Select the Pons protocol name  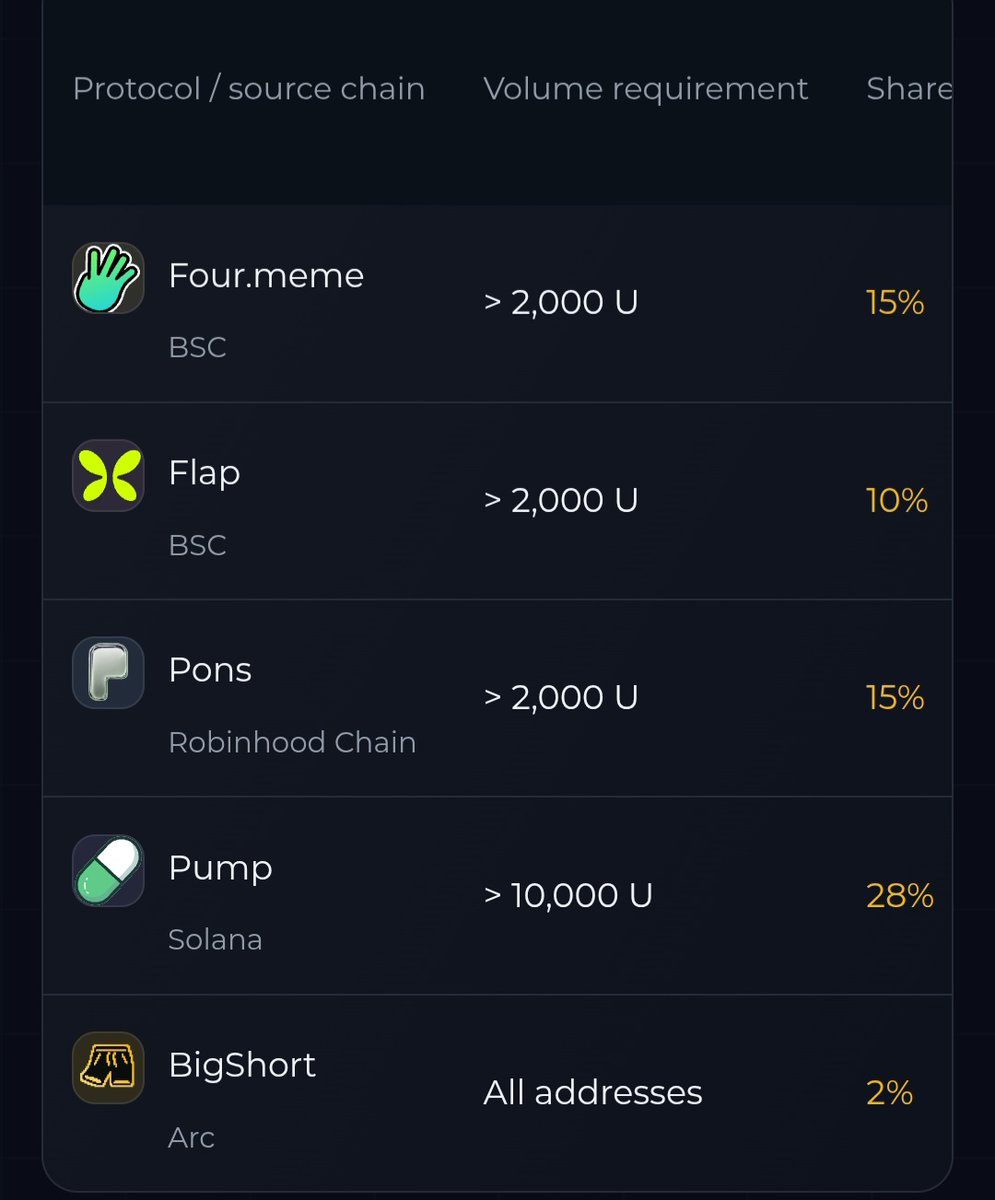[210, 669]
